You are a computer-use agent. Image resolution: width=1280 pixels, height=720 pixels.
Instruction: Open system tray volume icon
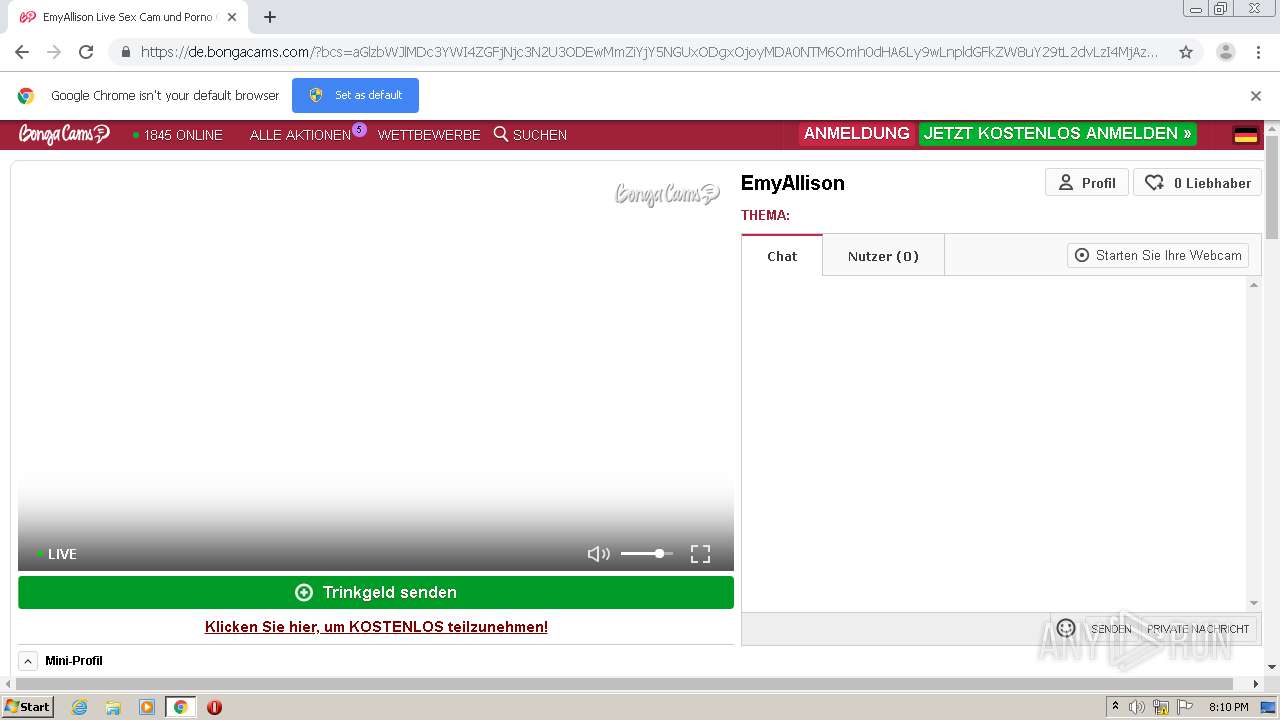1137,707
